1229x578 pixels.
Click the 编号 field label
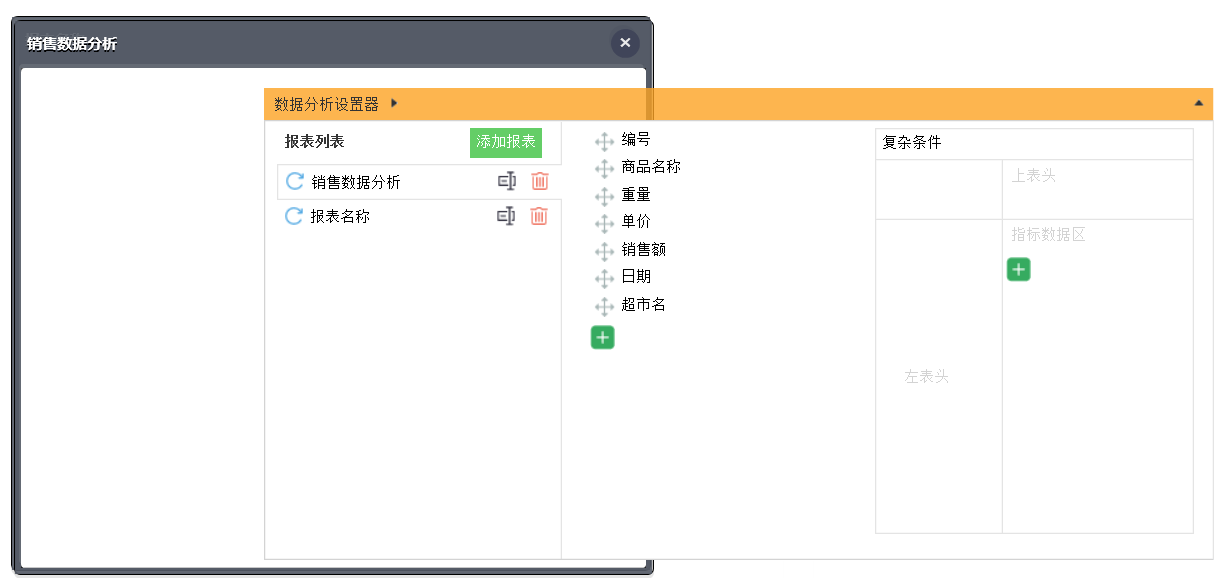tap(636, 140)
